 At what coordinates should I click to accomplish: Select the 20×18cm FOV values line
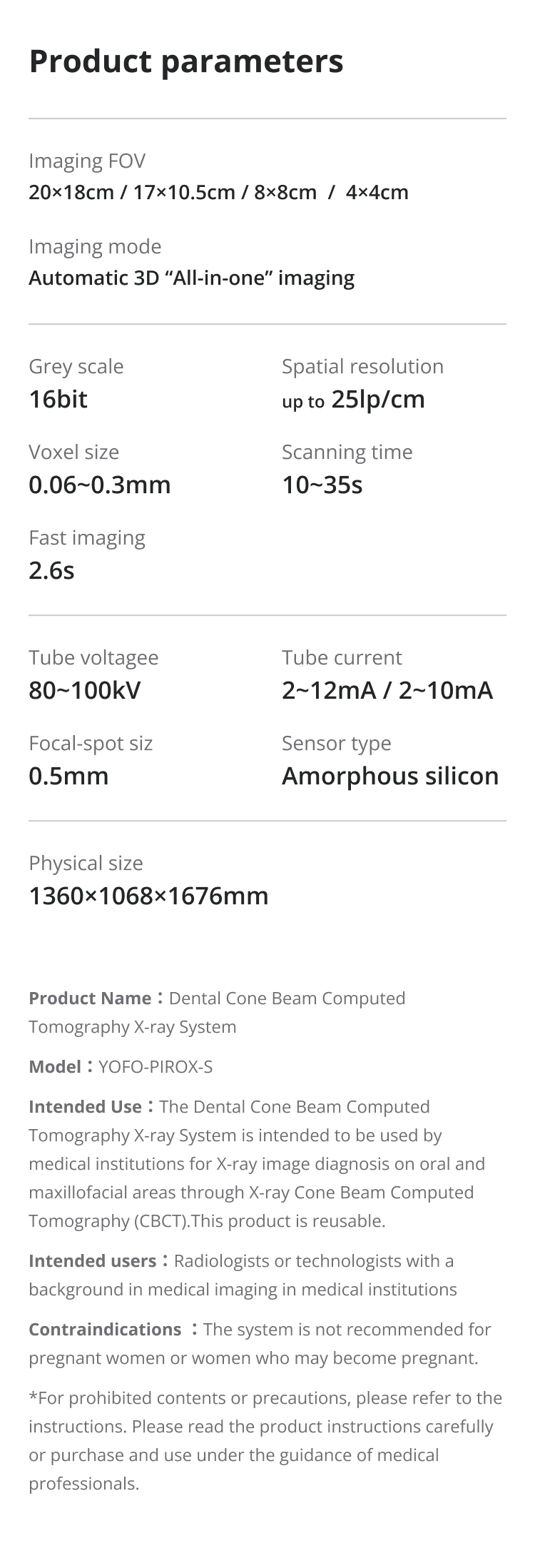[218, 193]
